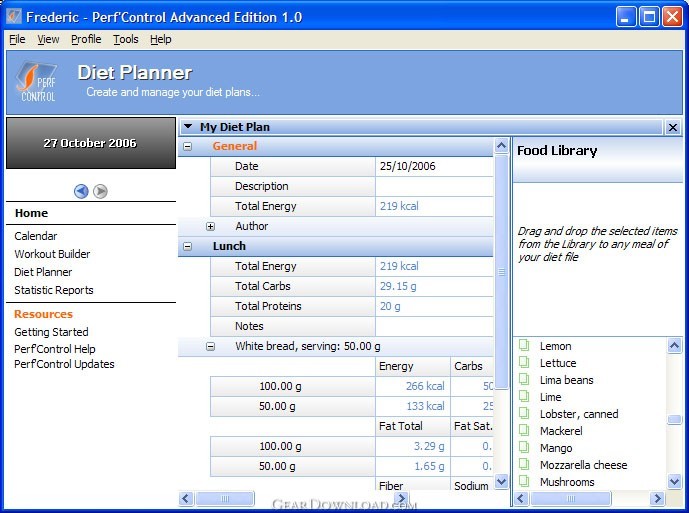Click the Energy column header
The image size is (689, 513).
click(x=413, y=366)
